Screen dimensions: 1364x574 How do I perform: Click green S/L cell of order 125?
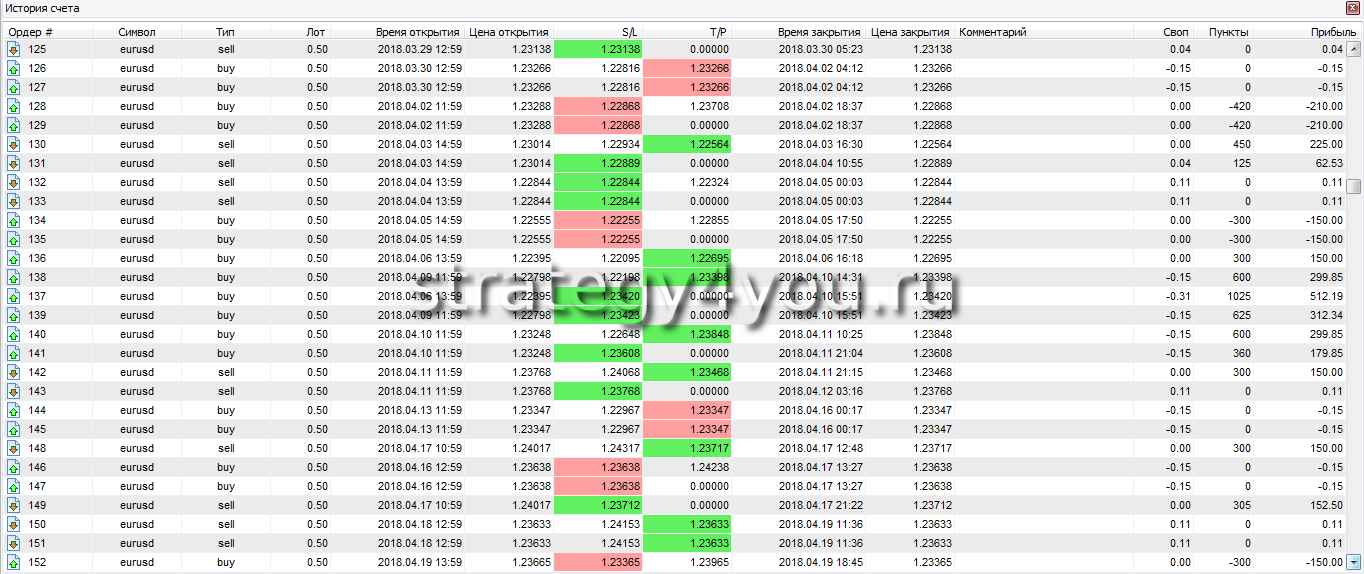[598, 49]
